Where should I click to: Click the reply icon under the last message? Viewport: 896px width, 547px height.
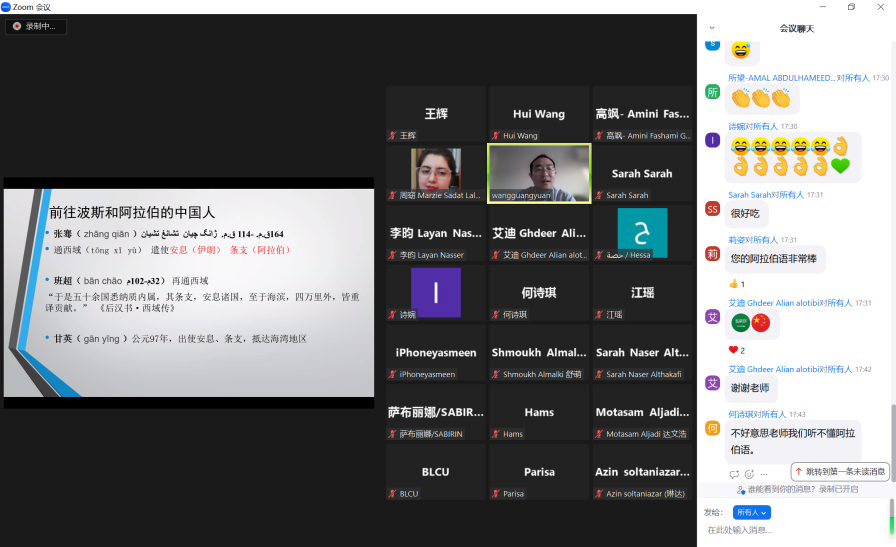click(734, 474)
